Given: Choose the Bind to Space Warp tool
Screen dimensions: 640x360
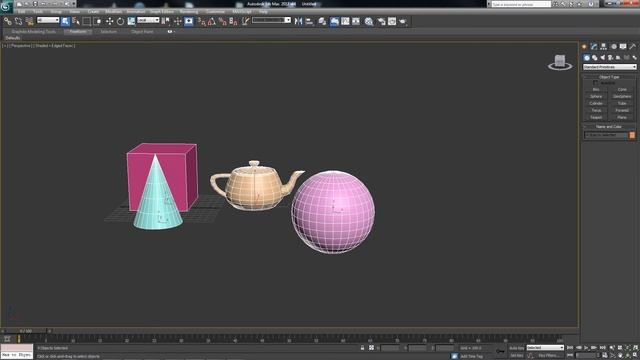Looking at the screenshot, I should click(29, 21).
